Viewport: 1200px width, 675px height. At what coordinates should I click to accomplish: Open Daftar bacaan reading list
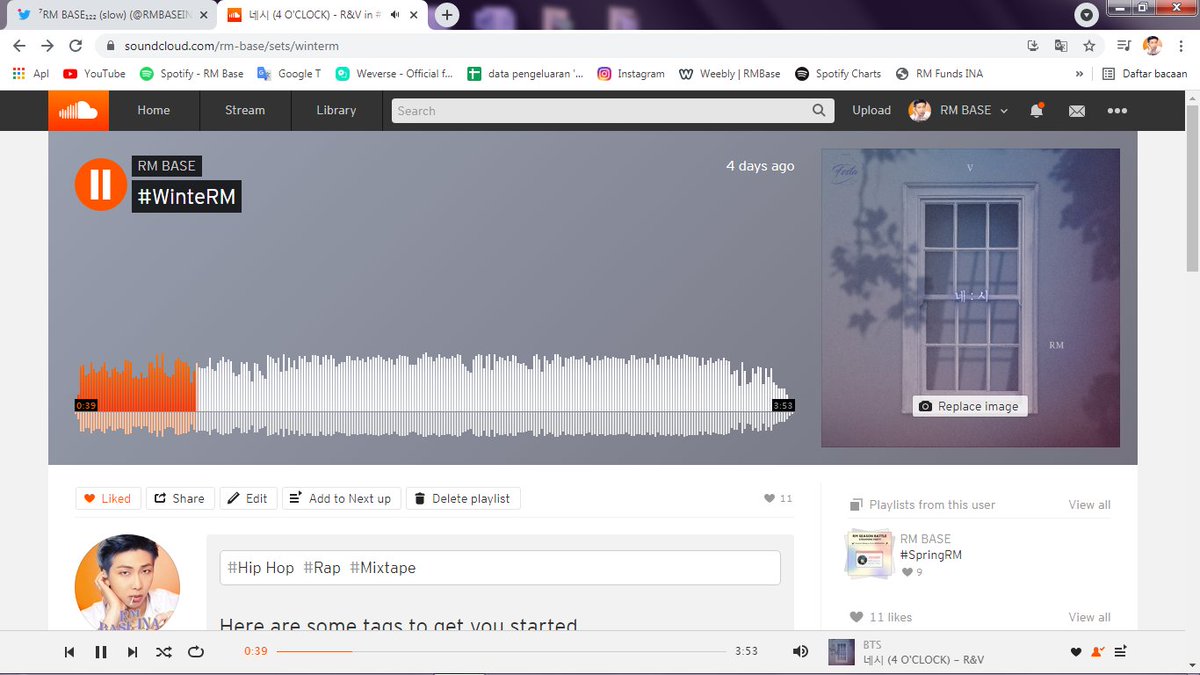(x=1146, y=74)
